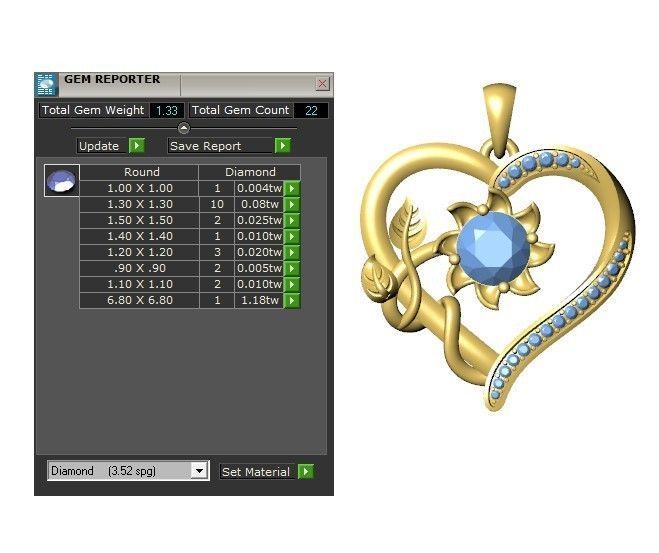
Task: Select the round gem thumbnail
Action: tap(62, 181)
